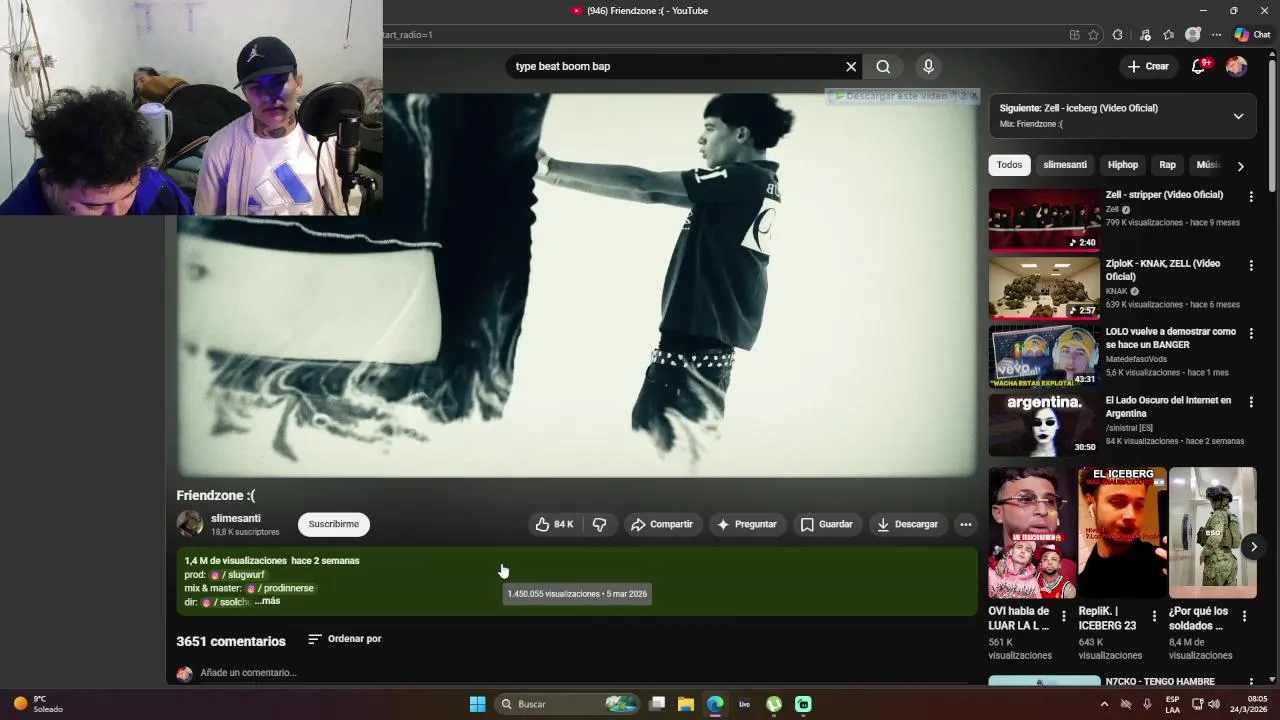This screenshot has height=720, width=1280.
Task: Click the Compartir share button
Action: [662, 524]
